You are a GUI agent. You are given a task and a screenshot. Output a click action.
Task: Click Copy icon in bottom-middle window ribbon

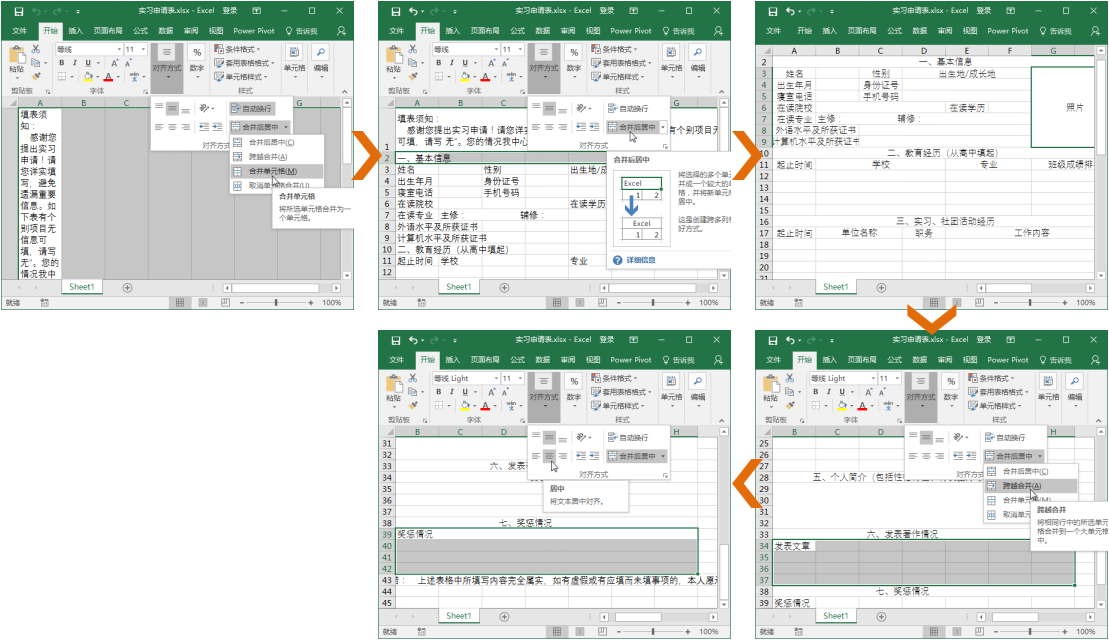coord(413,392)
